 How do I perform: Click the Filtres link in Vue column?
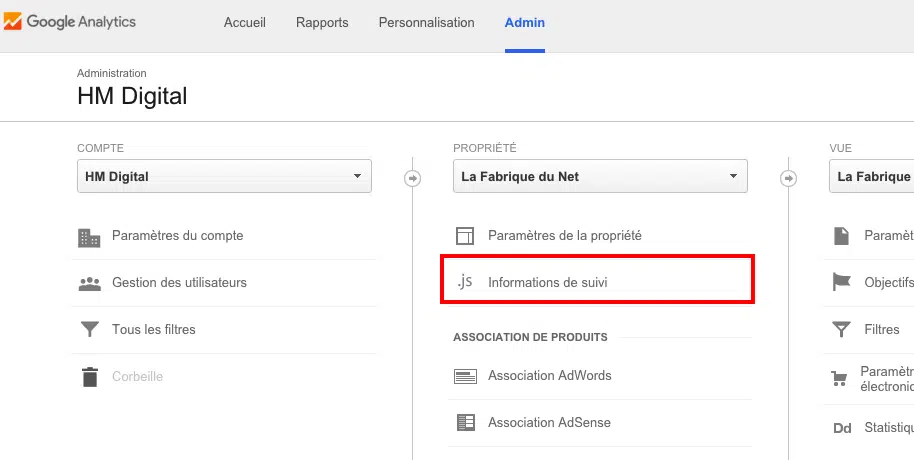pos(882,329)
